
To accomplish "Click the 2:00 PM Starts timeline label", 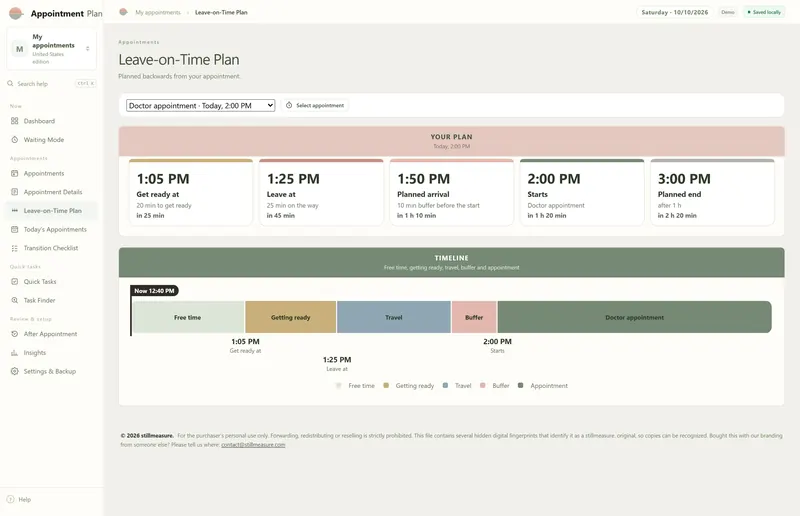I will point(497,346).
